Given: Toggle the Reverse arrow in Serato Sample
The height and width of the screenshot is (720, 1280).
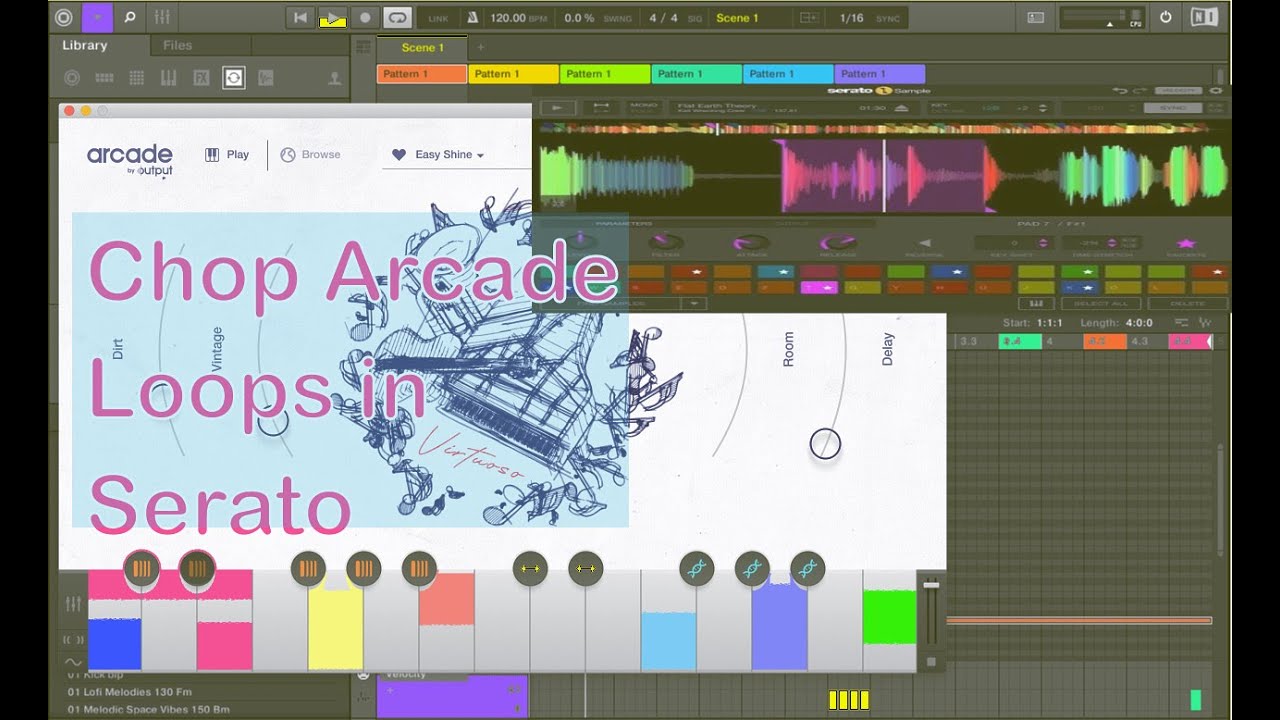Looking at the screenshot, I should [x=924, y=242].
